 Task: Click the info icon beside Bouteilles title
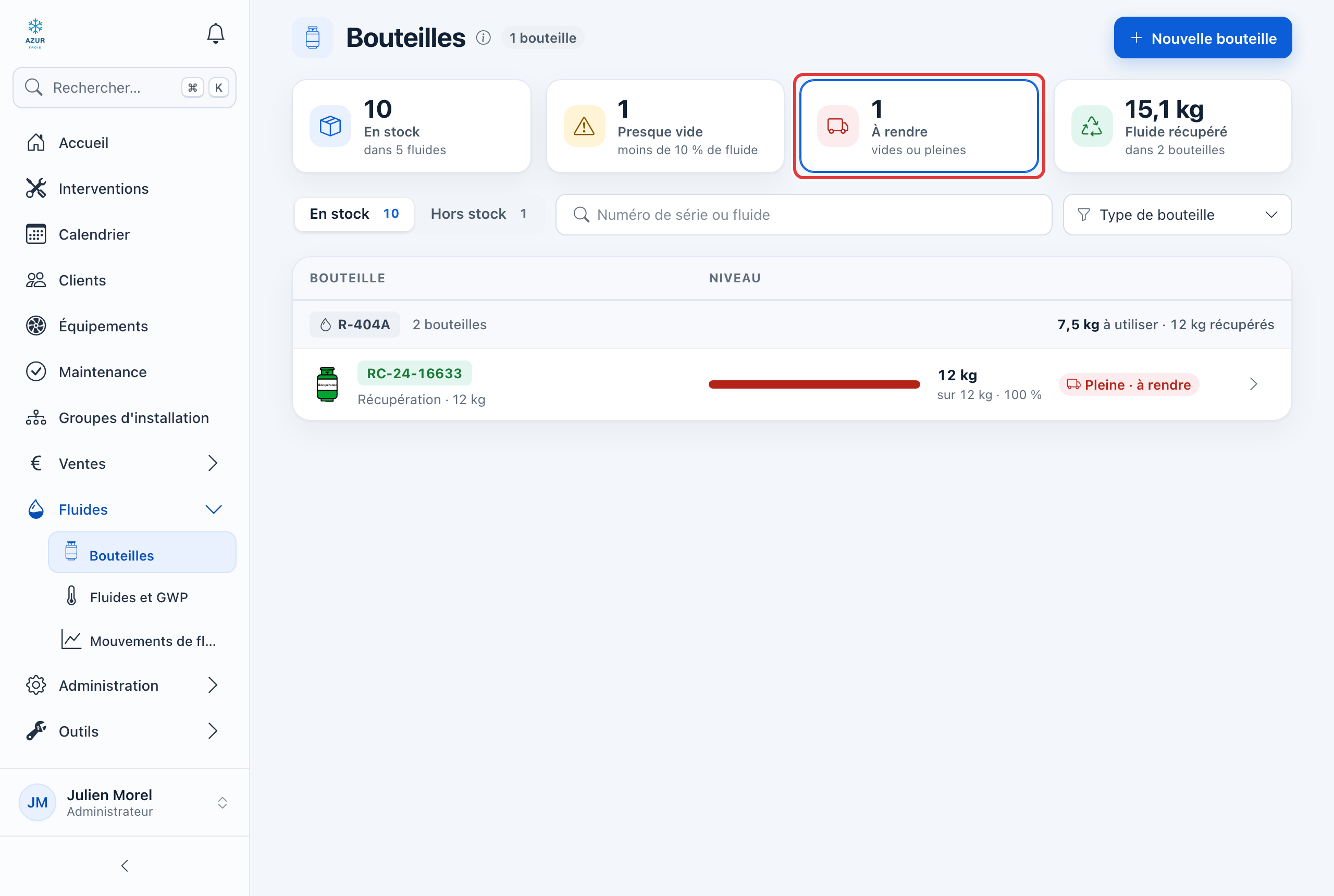(x=484, y=38)
